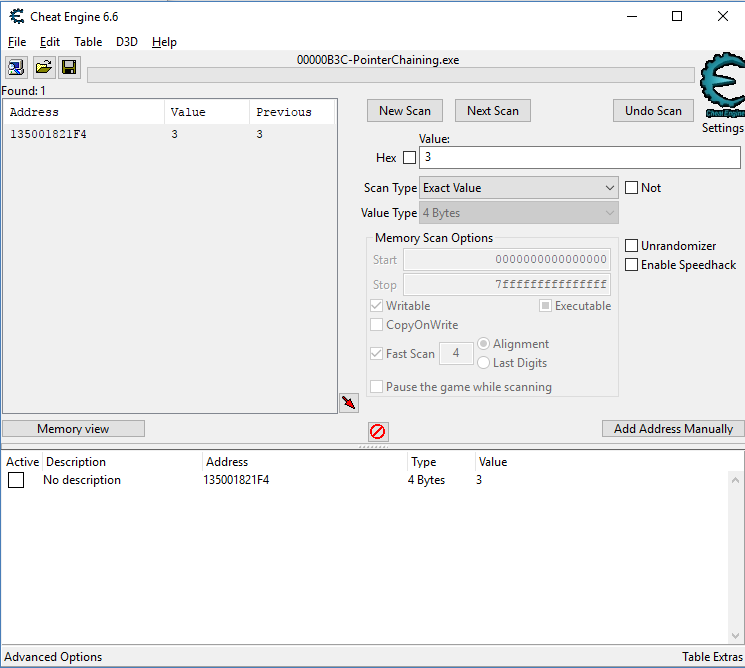Open Advanced Options
The width and height of the screenshot is (745, 668).
(x=53, y=657)
